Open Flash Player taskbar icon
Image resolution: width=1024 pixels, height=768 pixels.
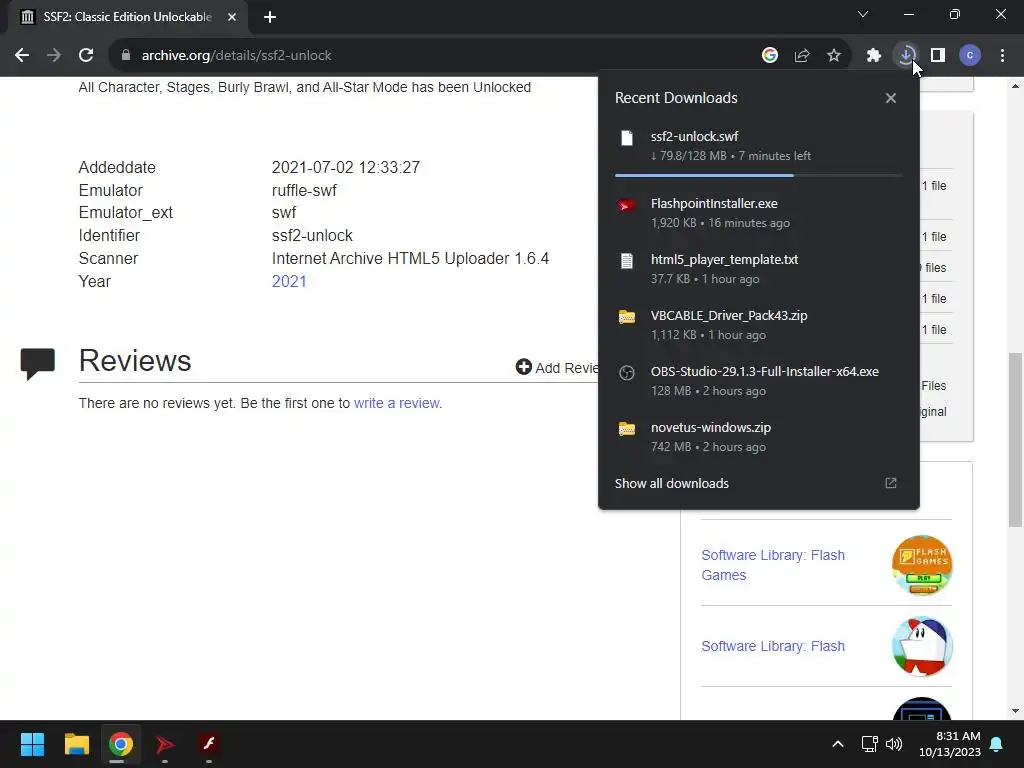209,744
